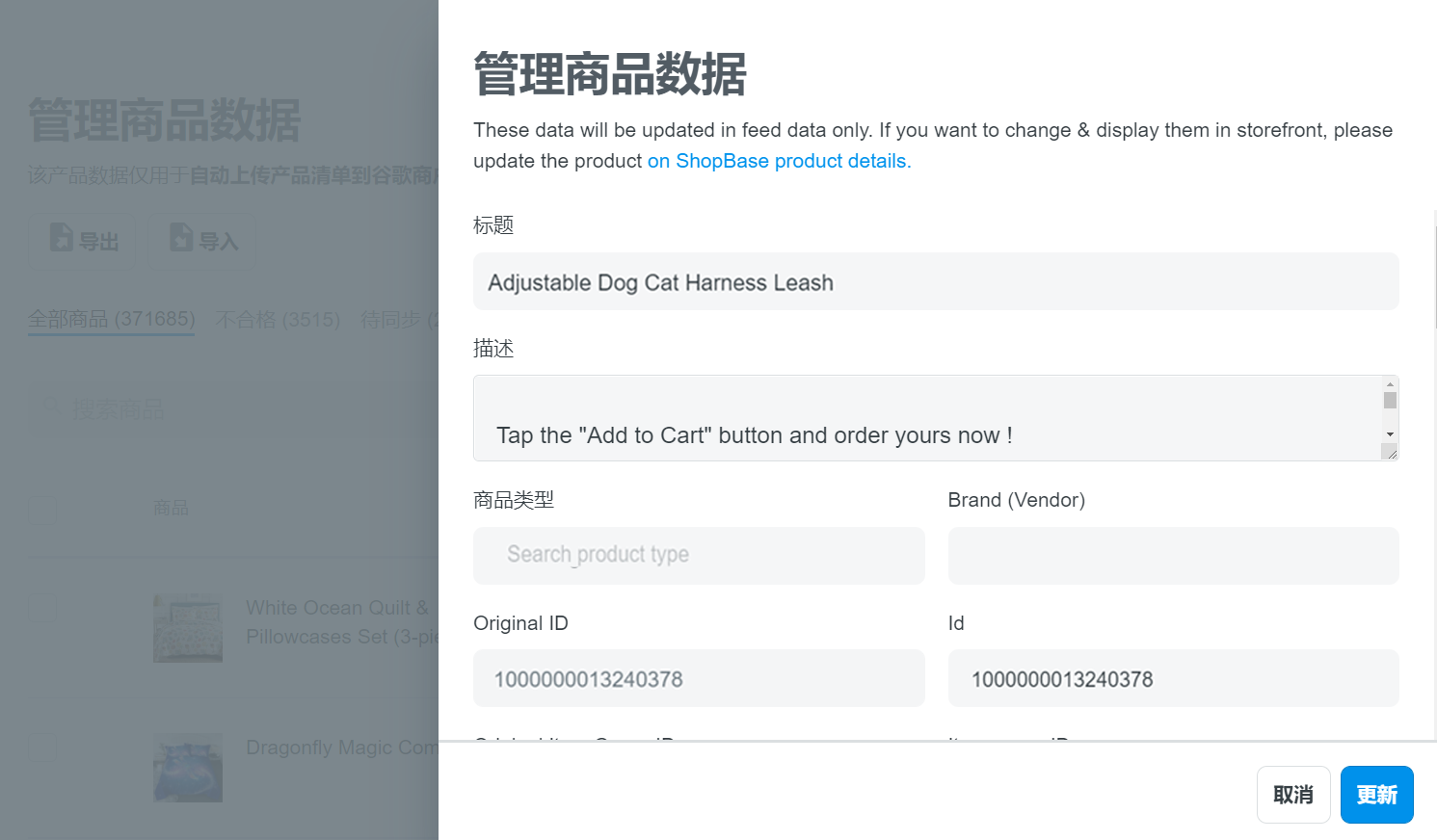The height and width of the screenshot is (840, 1437).
Task: Switch to the 全部商品 (371685) tab
Action: [112, 319]
